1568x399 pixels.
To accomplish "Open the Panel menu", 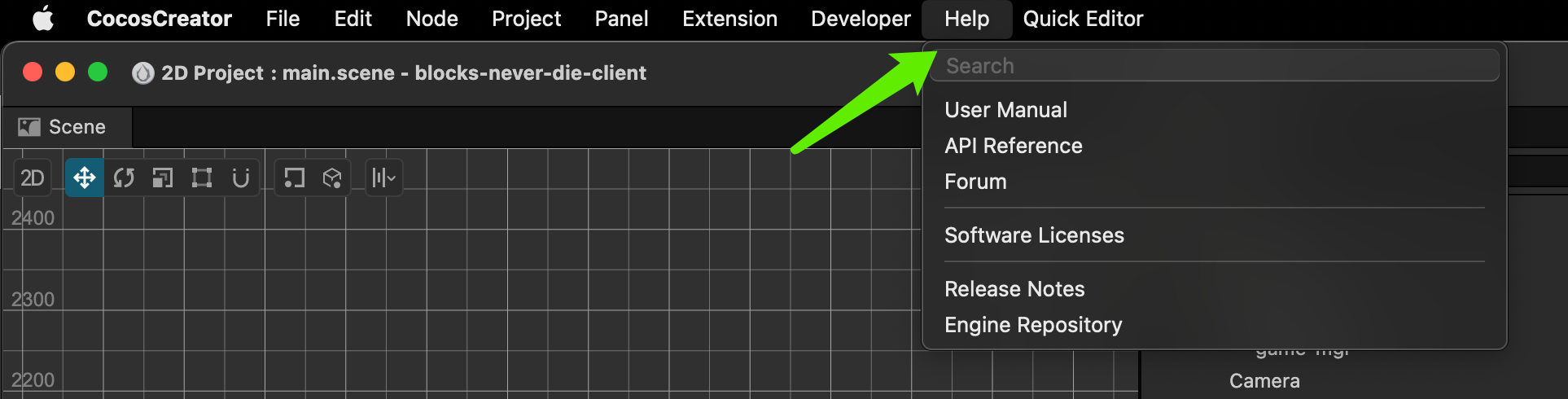I will pyautogui.click(x=621, y=19).
